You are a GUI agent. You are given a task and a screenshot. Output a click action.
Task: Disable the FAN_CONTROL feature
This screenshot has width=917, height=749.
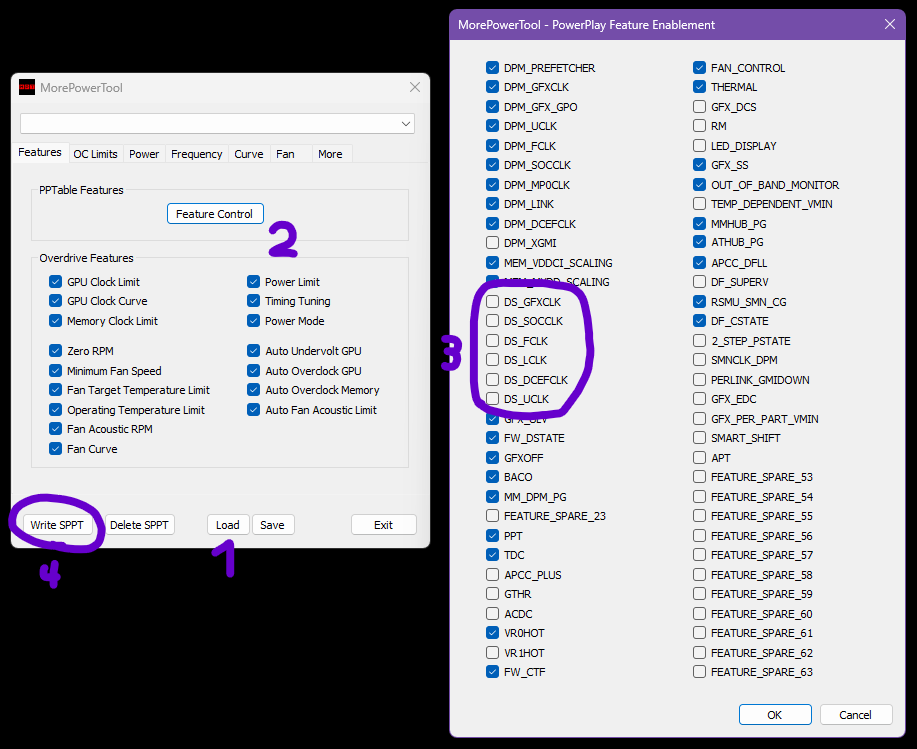click(698, 67)
